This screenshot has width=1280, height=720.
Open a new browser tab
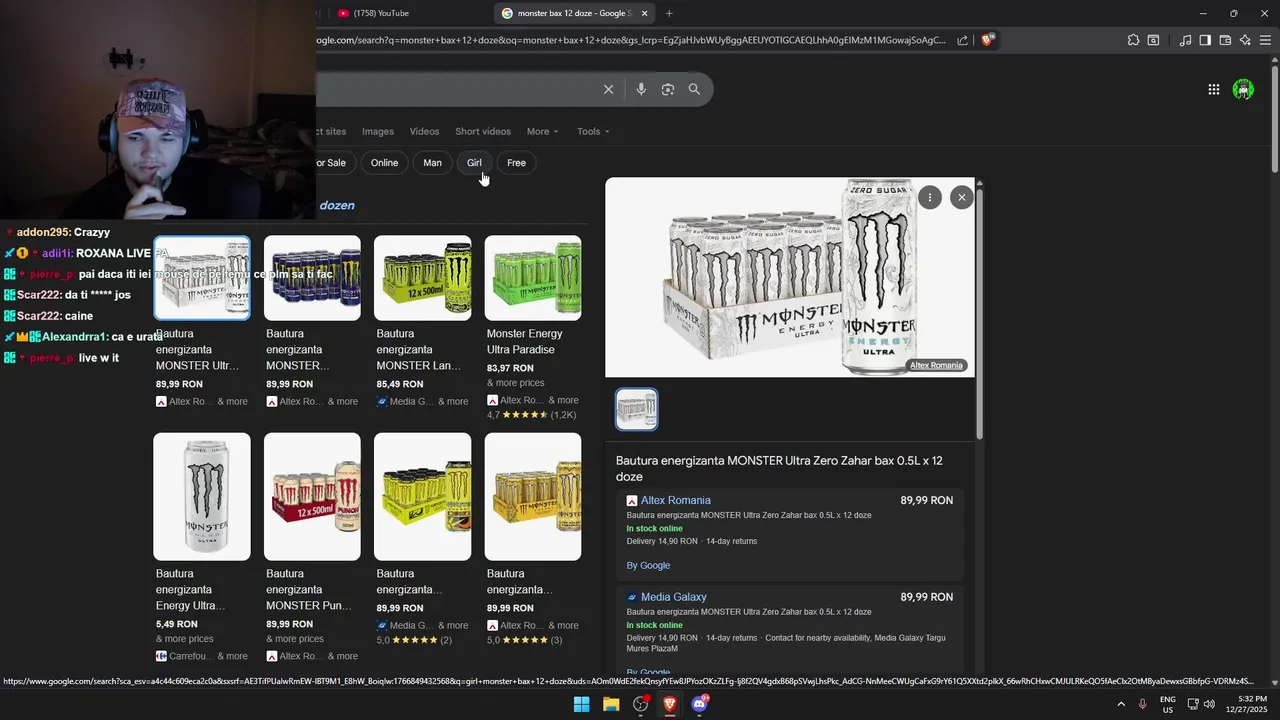669,13
